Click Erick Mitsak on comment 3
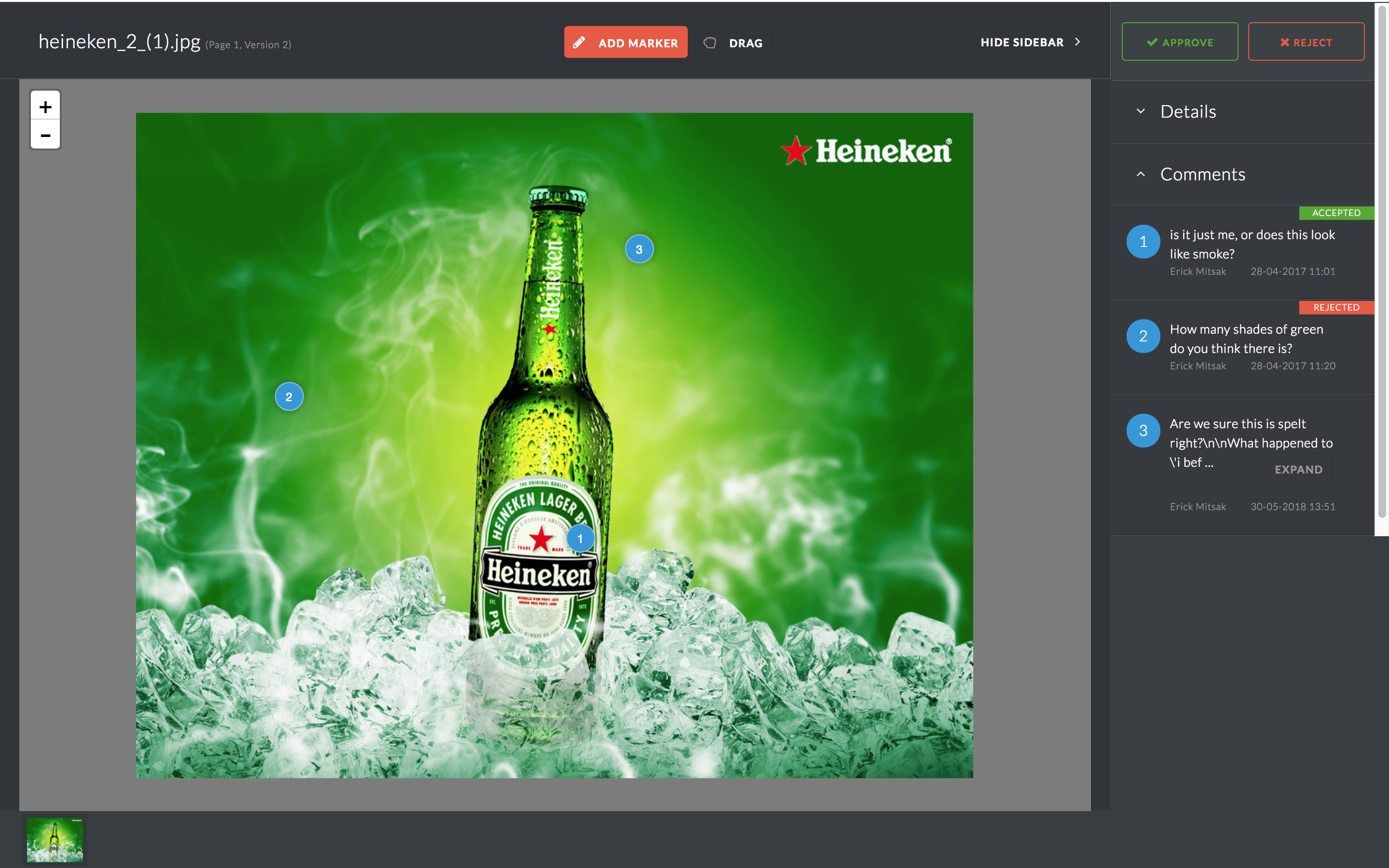Screen dimensions: 1389x868 click(x=1198, y=507)
